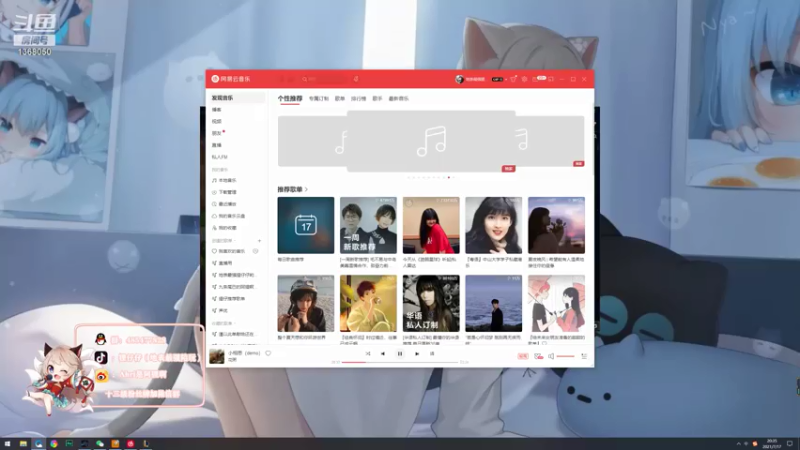The width and height of the screenshot is (800, 450).
Task: Open the skin theme shirt icon
Action: pos(513,79)
